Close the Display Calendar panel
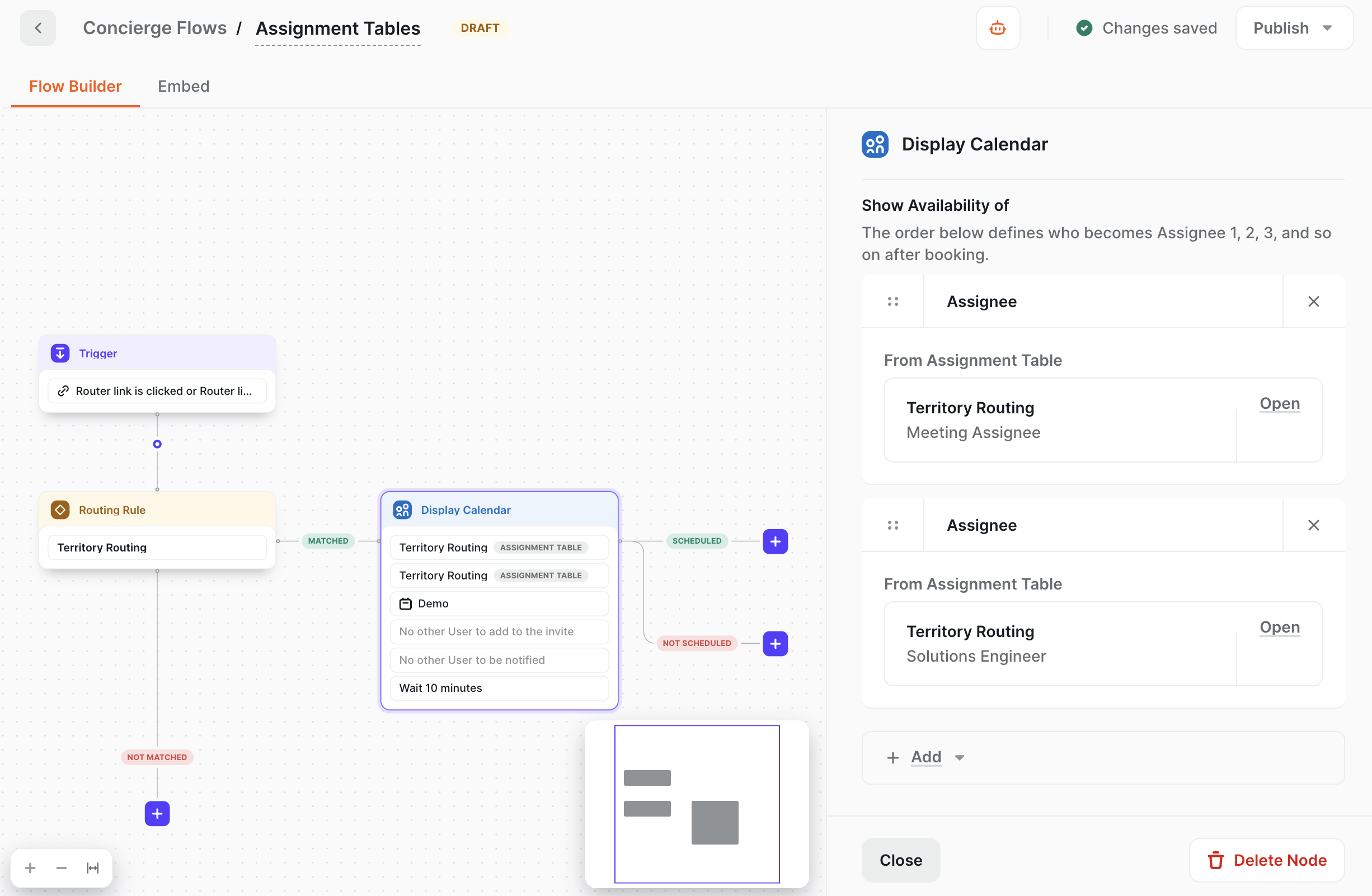 pos(900,860)
